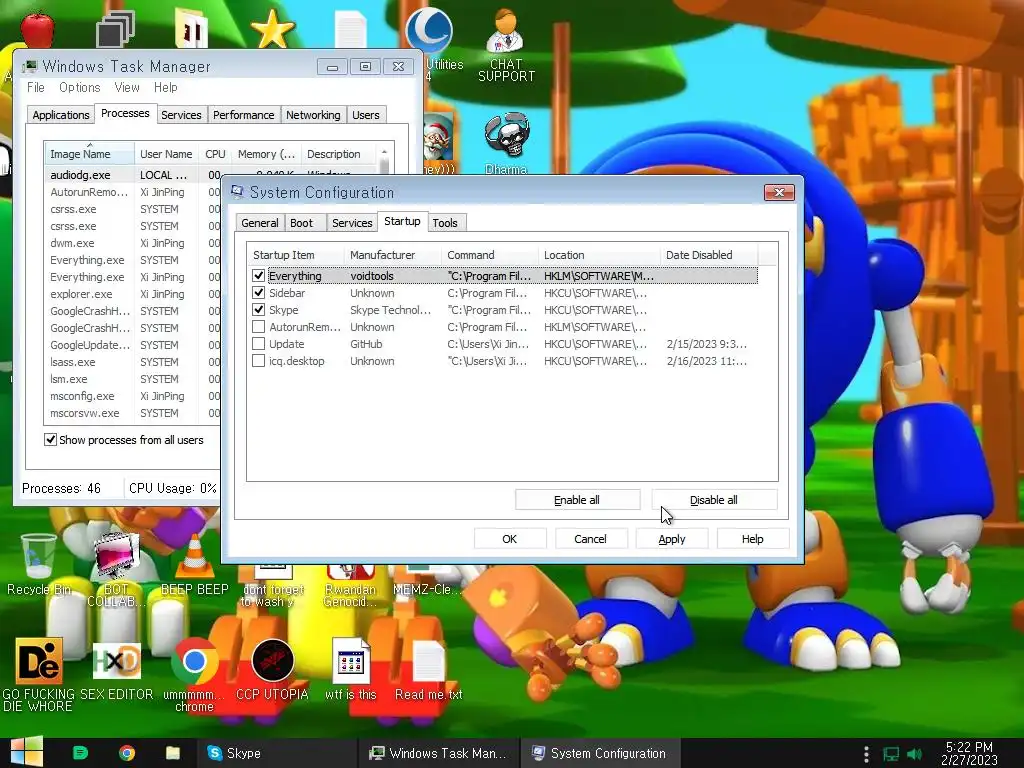Check the icq.desktop startup item
Viewport: 1024px width, 768px height.
pos(259,360)
